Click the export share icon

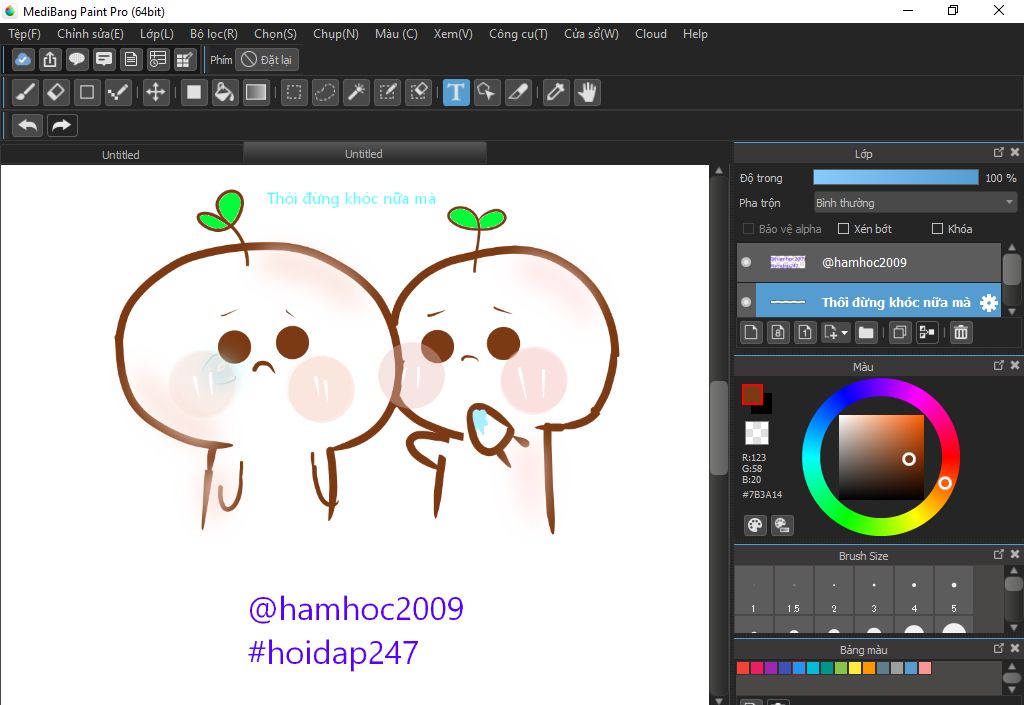click(50, 60)
